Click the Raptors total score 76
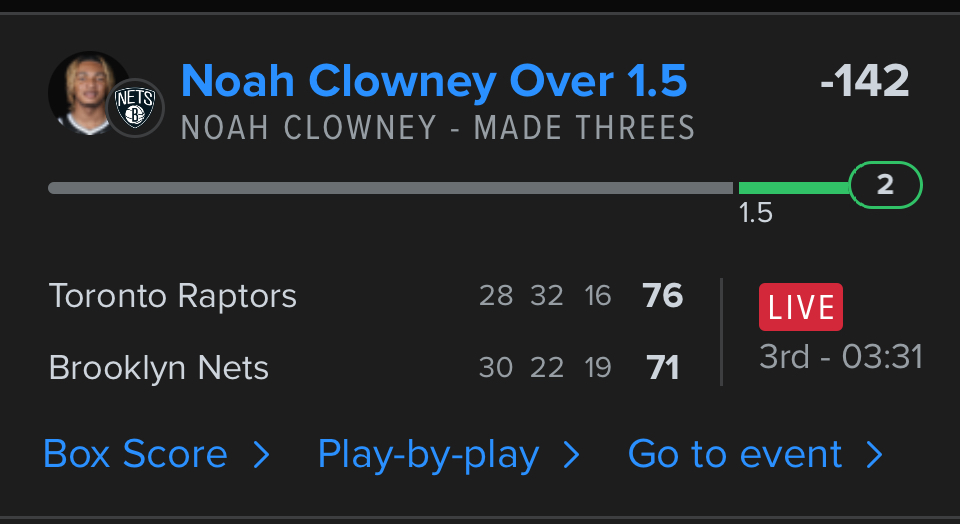The image size is (960, 524). pos(663,296)
